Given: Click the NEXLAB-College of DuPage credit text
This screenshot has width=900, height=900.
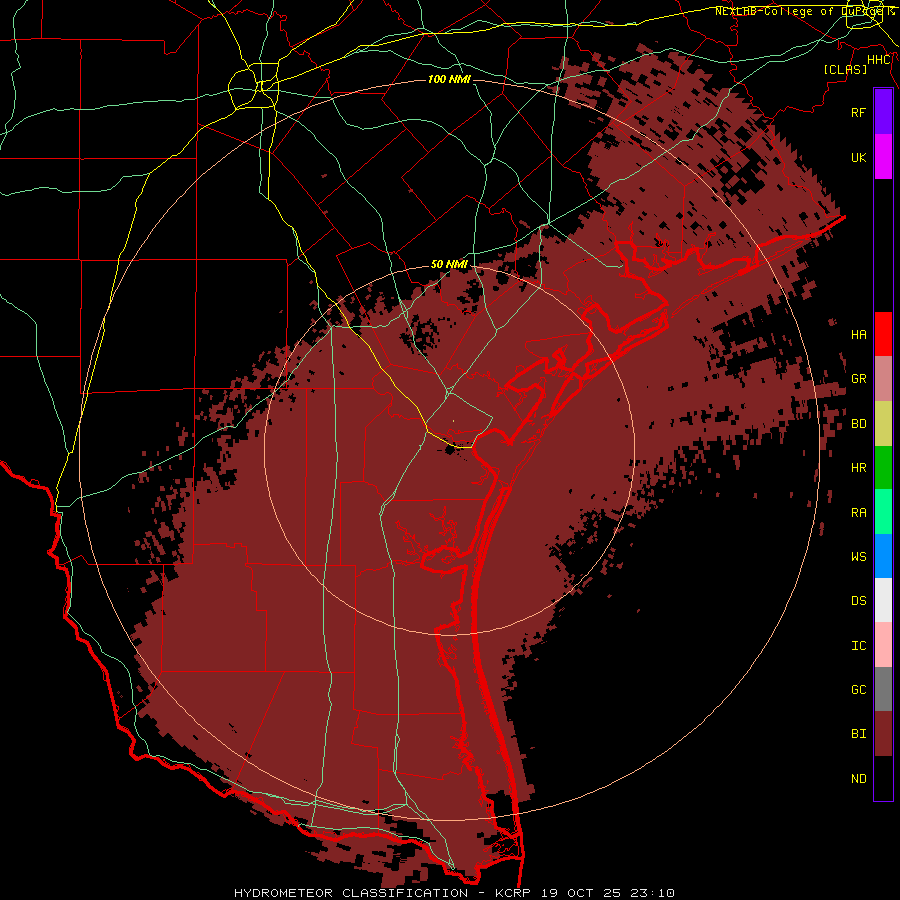Looking at the screenshot, I should 804,11.
